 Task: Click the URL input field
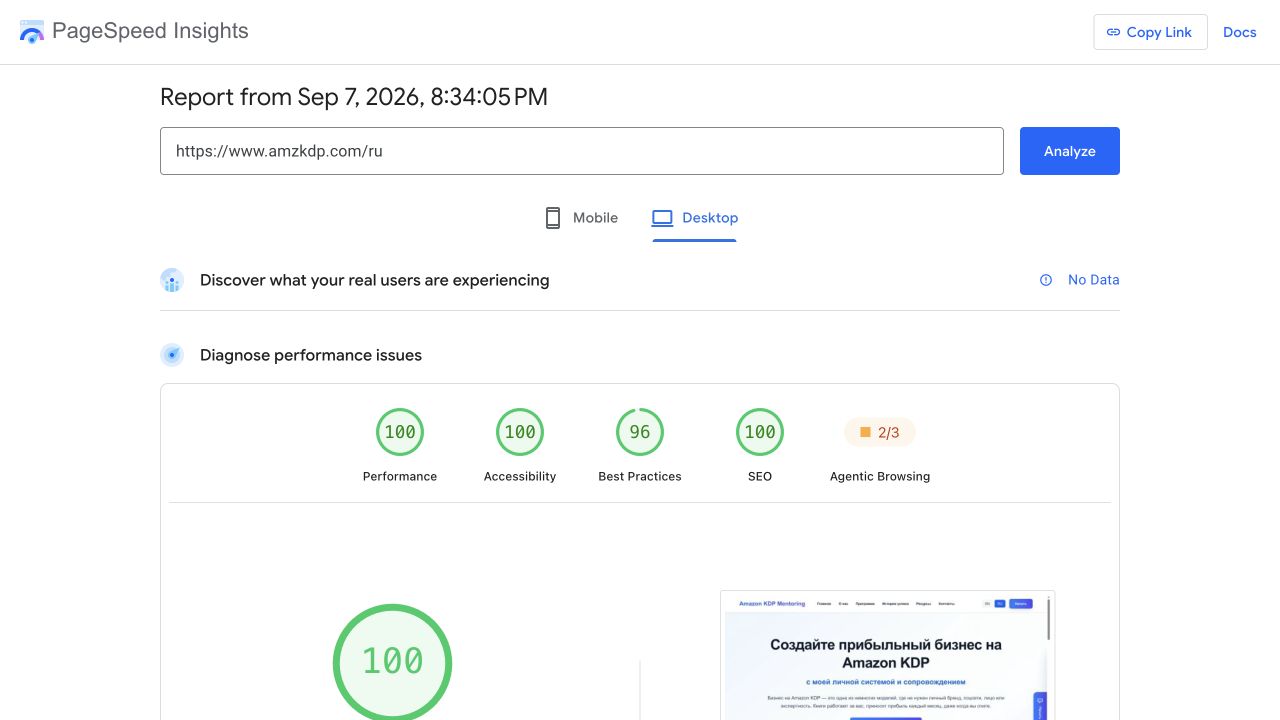[582, 151]
